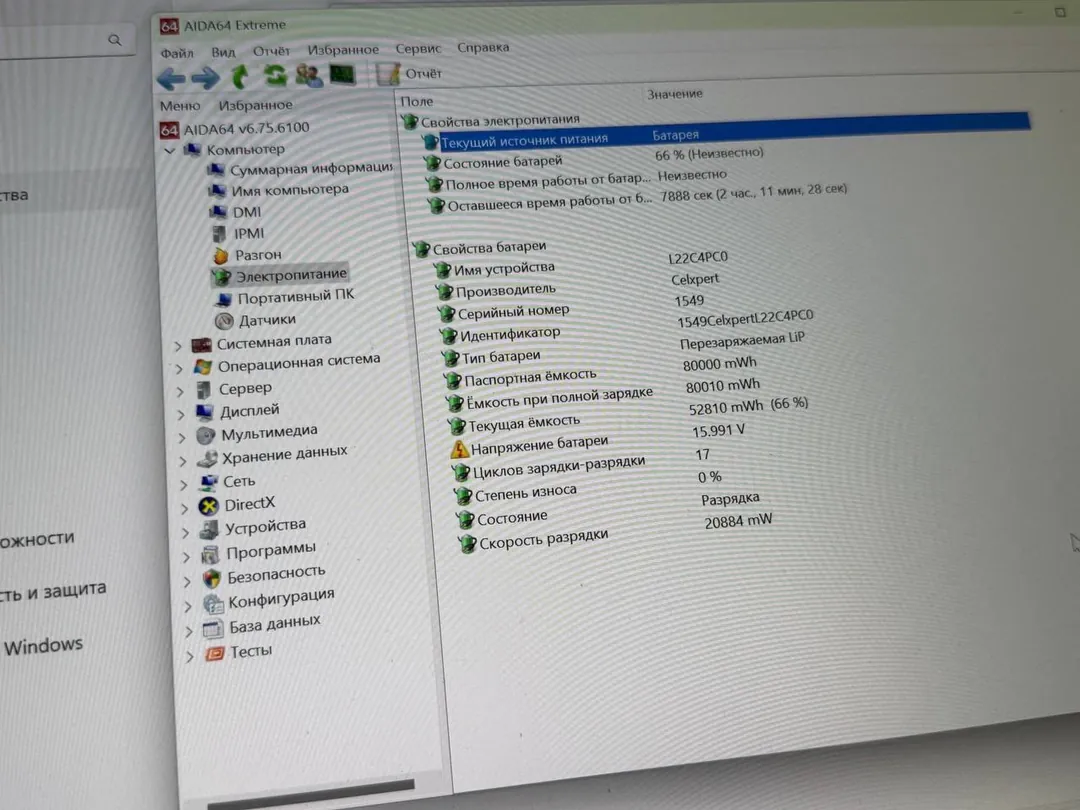Click the Отчёт toolbar button
Image resolution: width=1080 pixels, height=810 pixels.
[x=409, y=73]
